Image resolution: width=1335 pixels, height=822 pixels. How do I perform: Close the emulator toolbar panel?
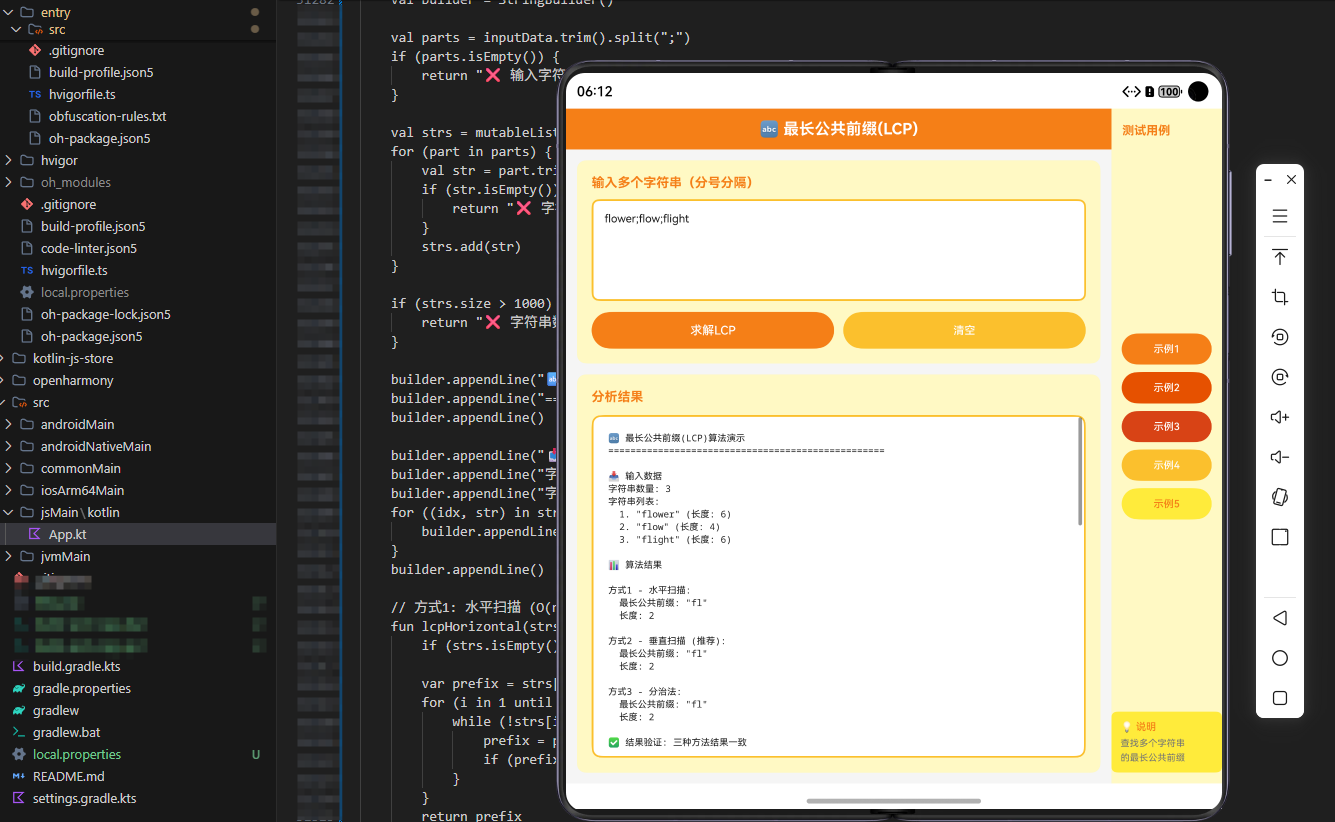tap(1291, 180)
